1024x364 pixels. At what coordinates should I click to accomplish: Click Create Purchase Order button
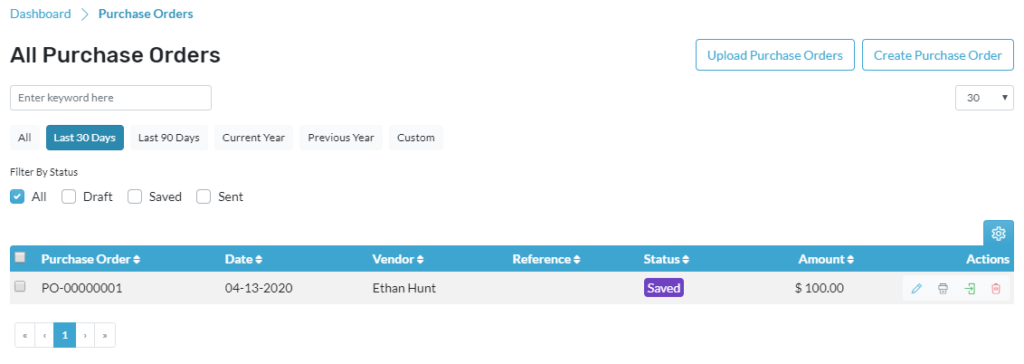(x=938, y=56)
